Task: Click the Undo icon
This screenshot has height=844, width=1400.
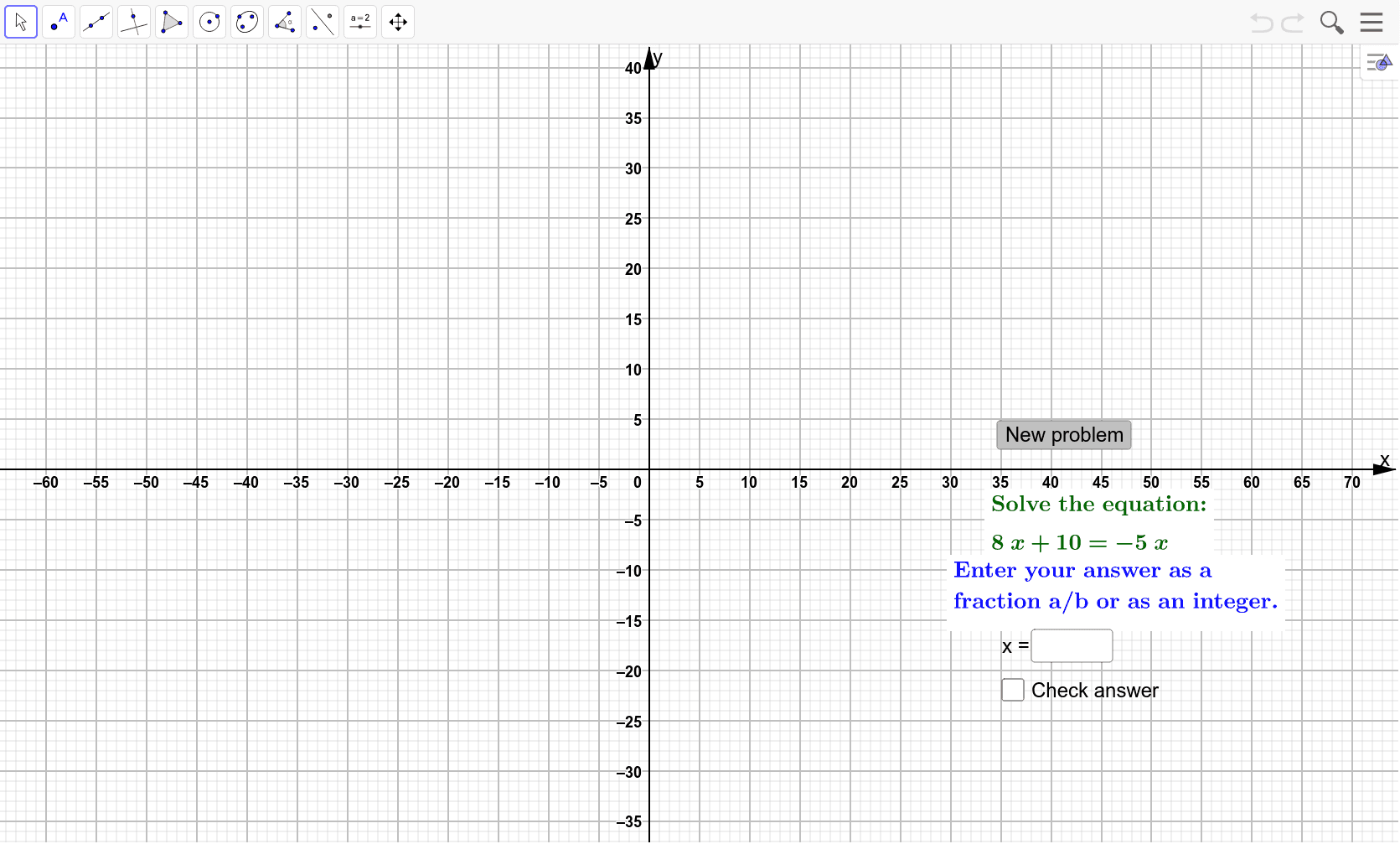Action: [x=1263, y=23]
